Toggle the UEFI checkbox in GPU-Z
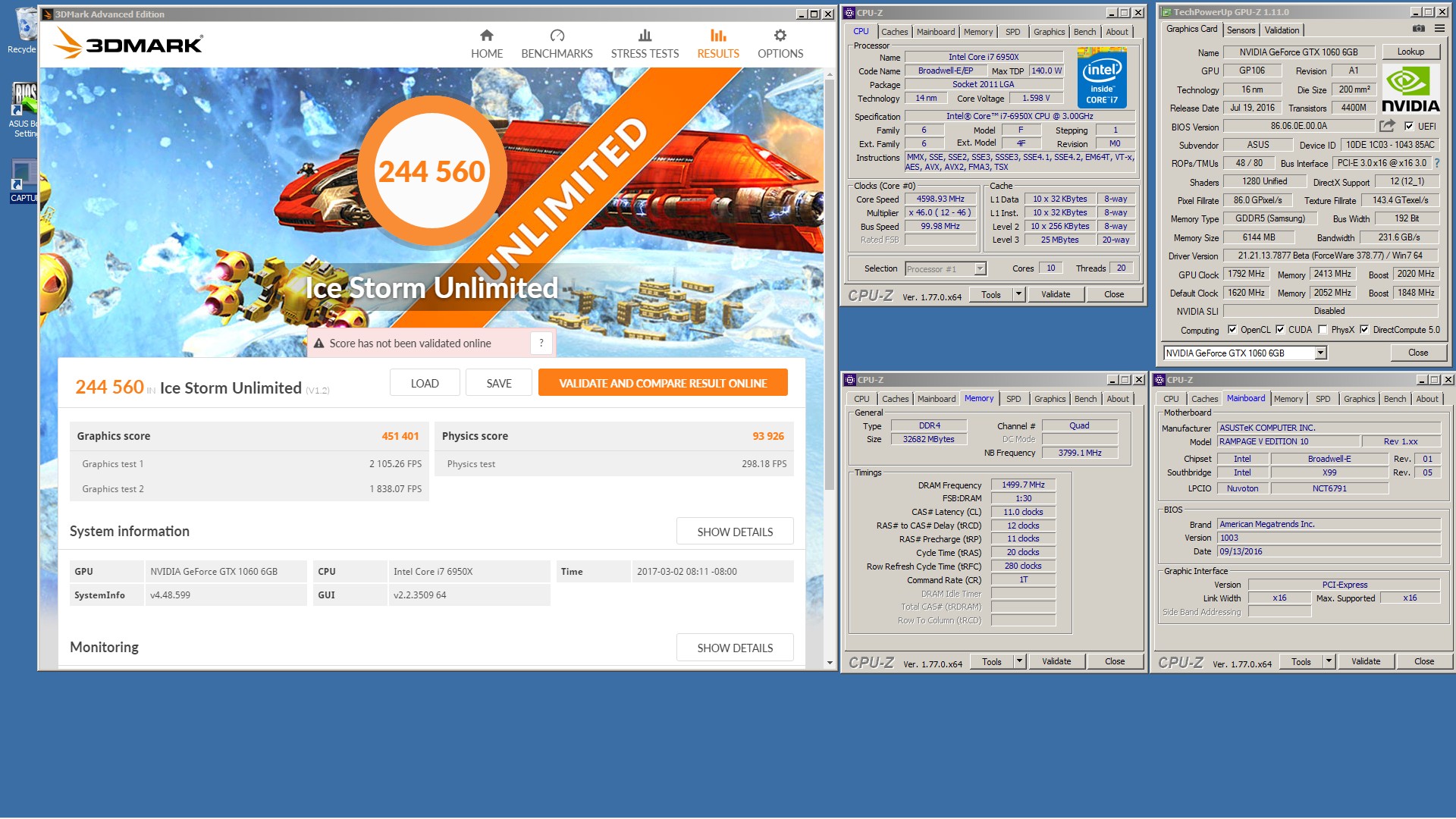 1409,127
